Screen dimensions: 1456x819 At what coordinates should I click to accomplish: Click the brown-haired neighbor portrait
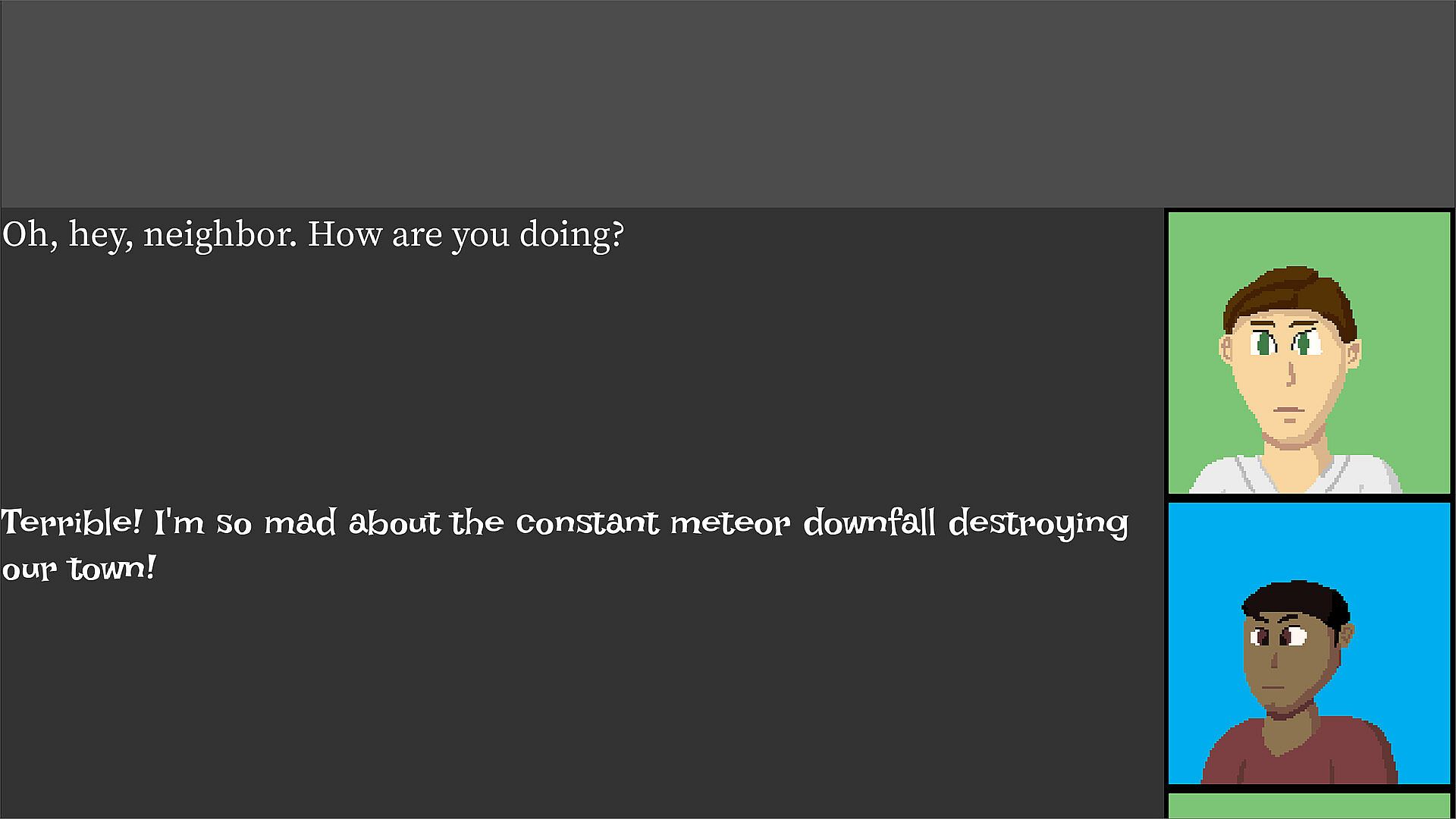point(1309,353)
